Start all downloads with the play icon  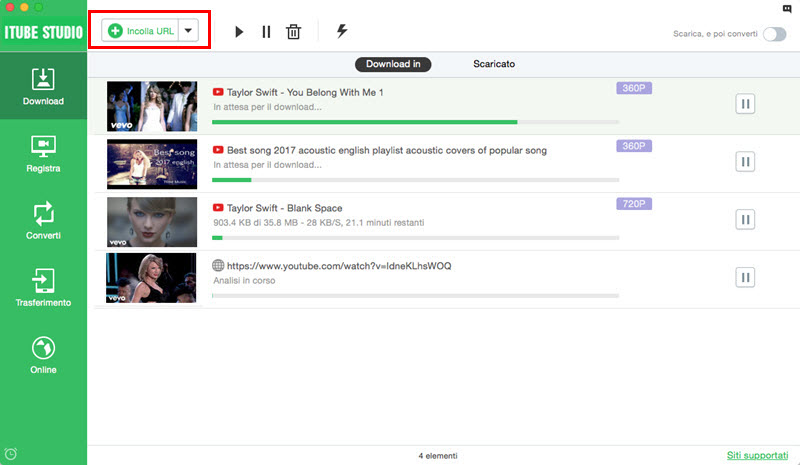click(239, 32)
